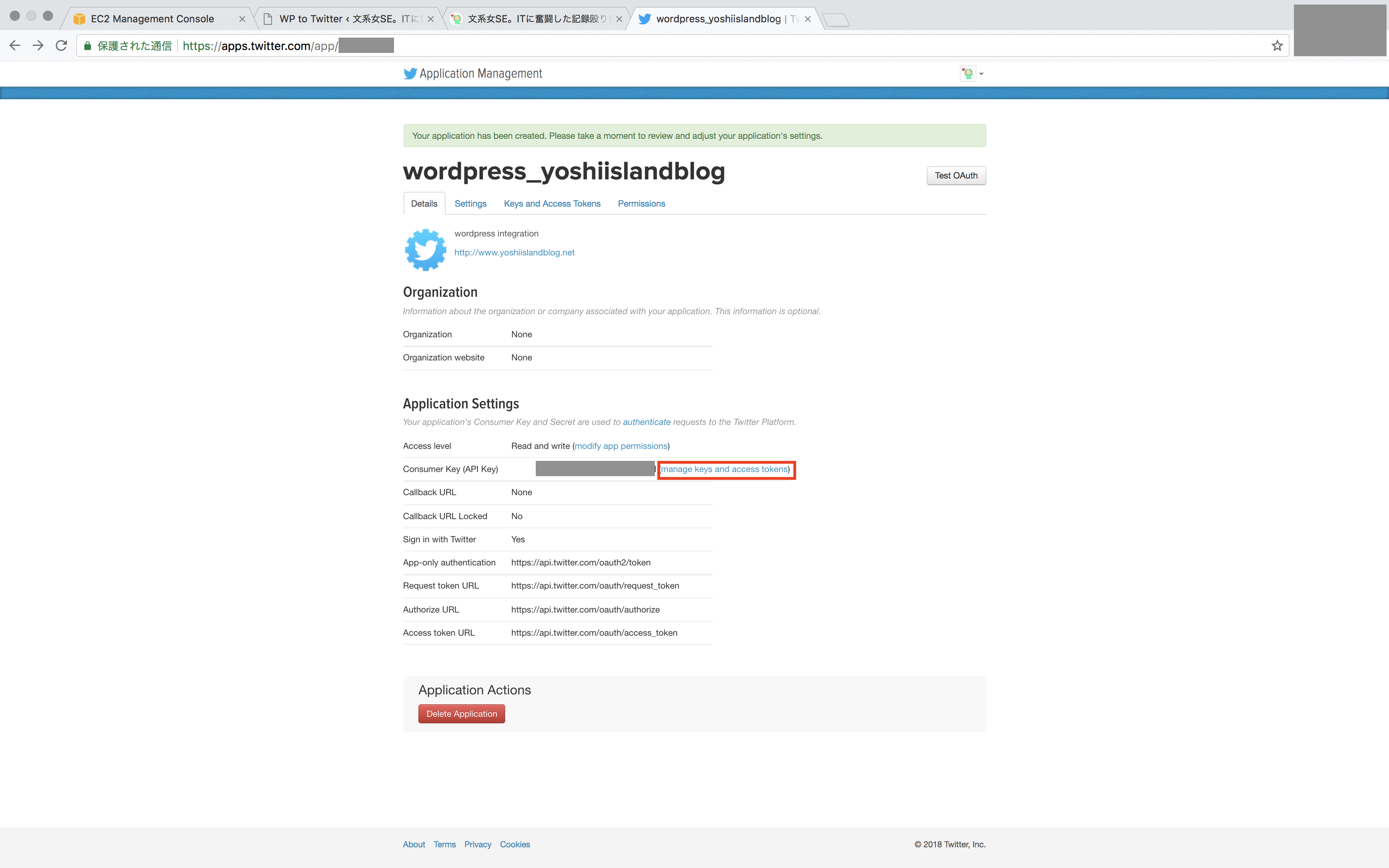Image resolution: width=1389 pixels, height=868 pixels.
Task: Click the macOS green window zoom button
Action: [48, 16]
